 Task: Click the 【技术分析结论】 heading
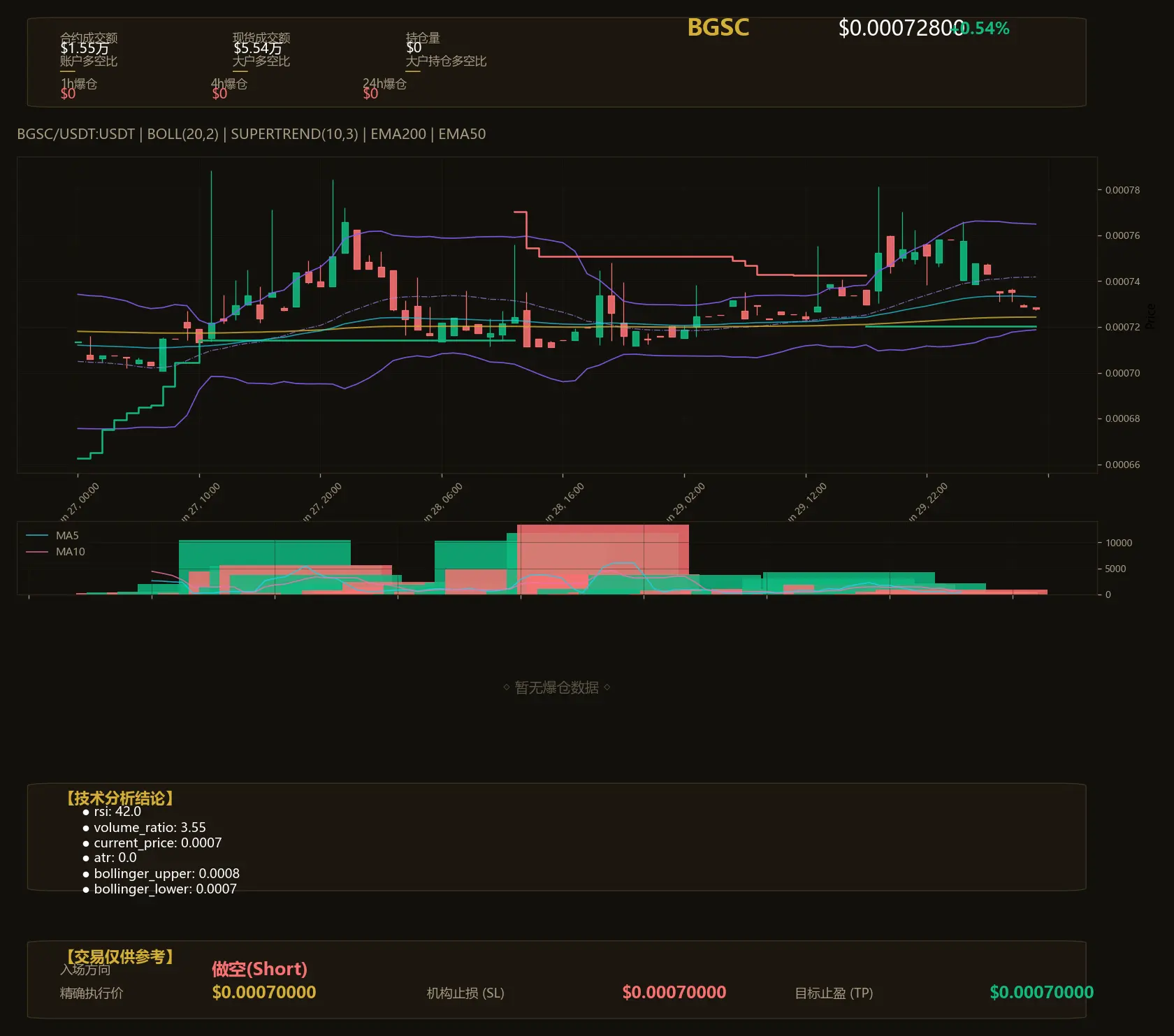click(119, 798)
